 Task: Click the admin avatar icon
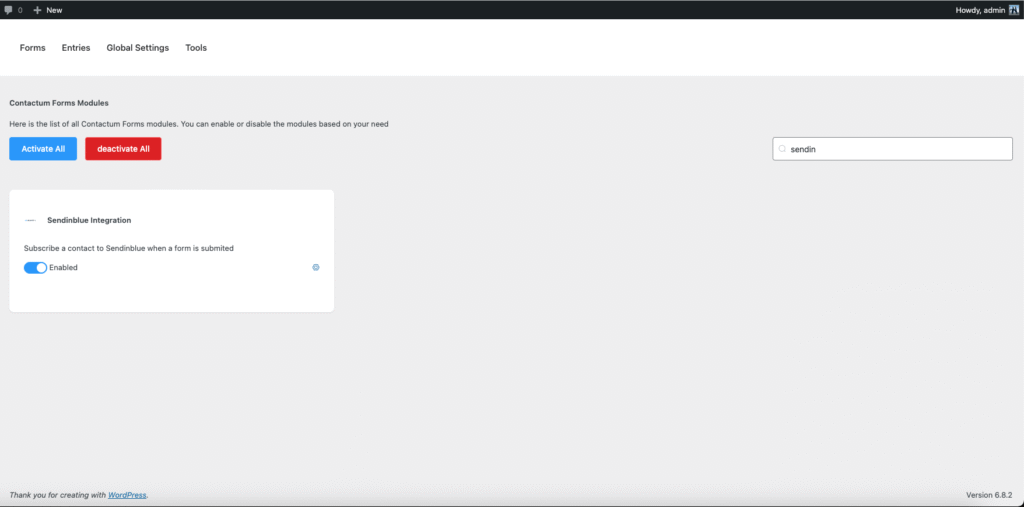(x=1013, y=9)
